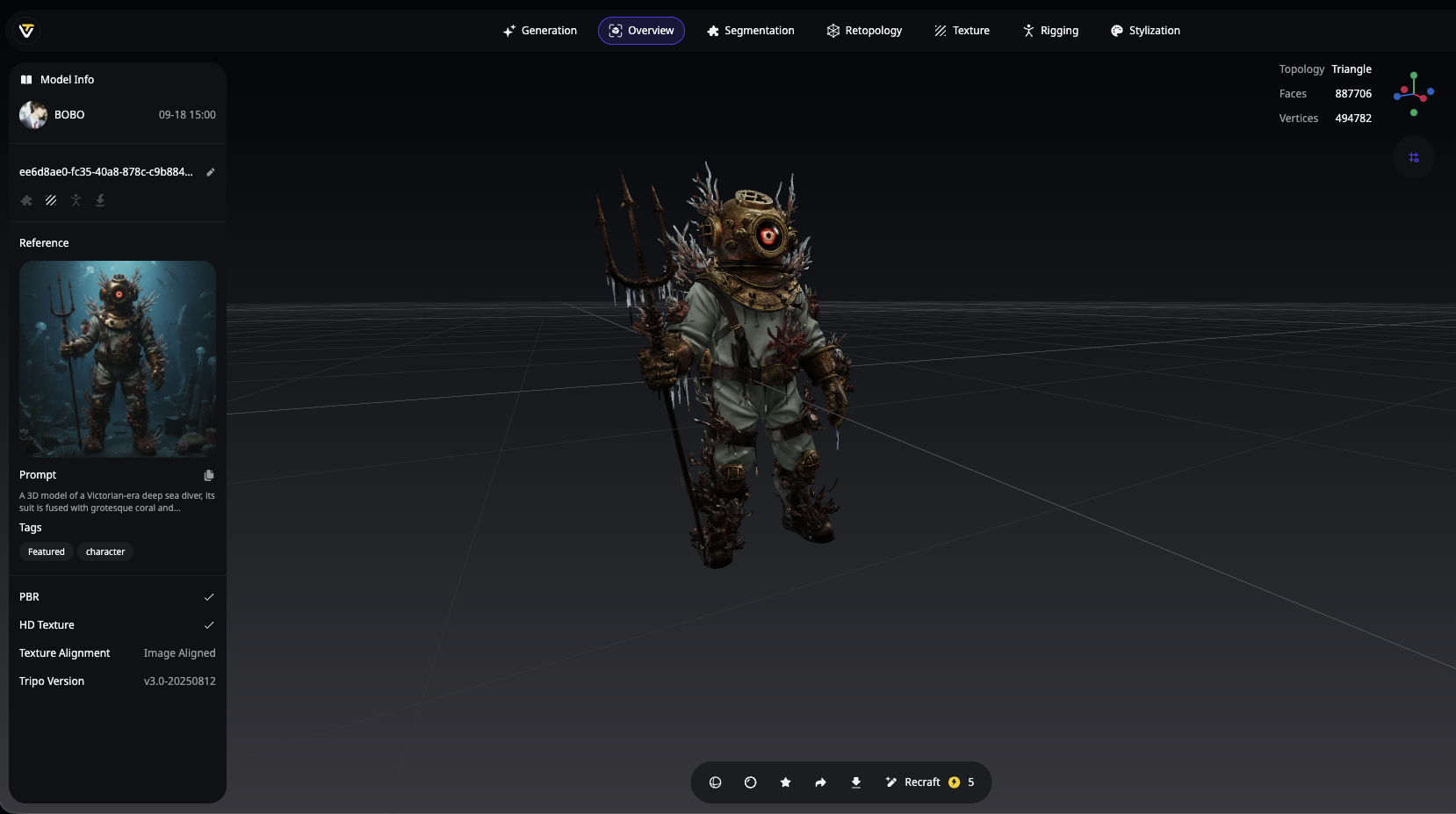The image size is (1456, 814).
Task: Expand the truncated prompt text
Action: click(117, 502)
